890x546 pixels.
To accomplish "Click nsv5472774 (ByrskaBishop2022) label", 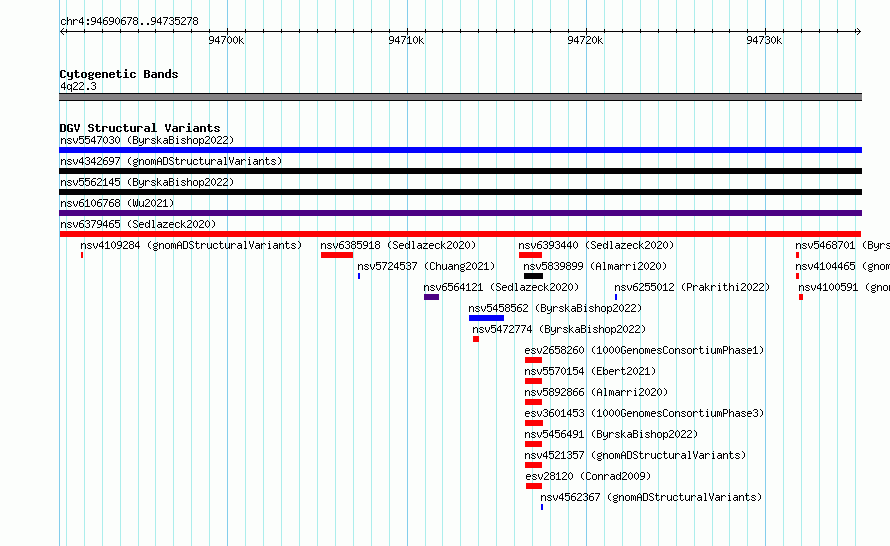I will pyautogui.click(x=559, y=329).
